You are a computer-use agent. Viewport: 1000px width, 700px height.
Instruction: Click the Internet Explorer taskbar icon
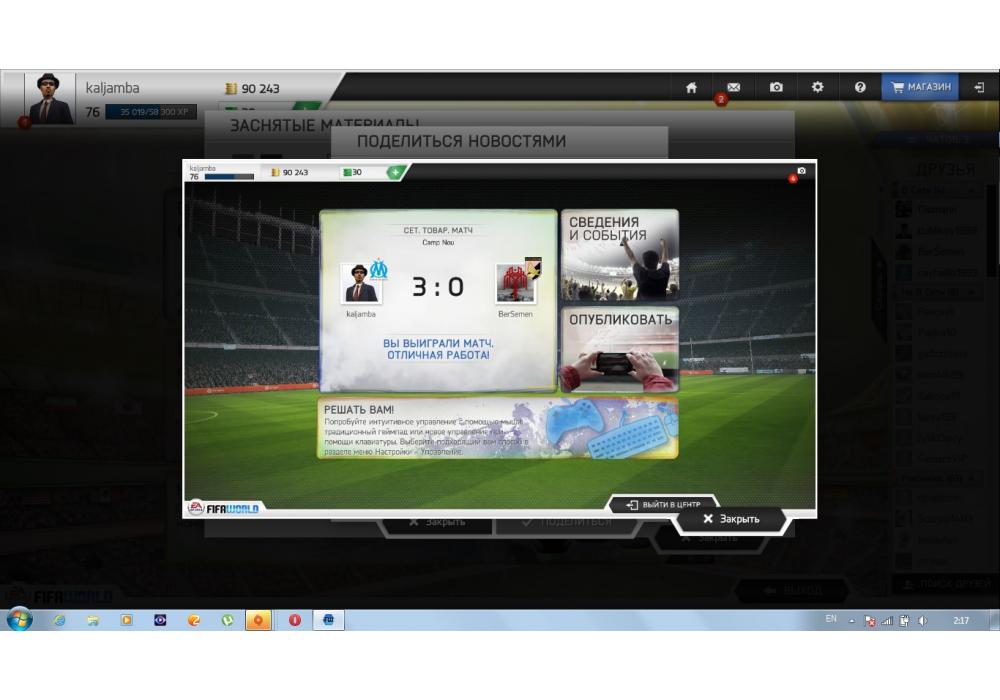(59, 620)
